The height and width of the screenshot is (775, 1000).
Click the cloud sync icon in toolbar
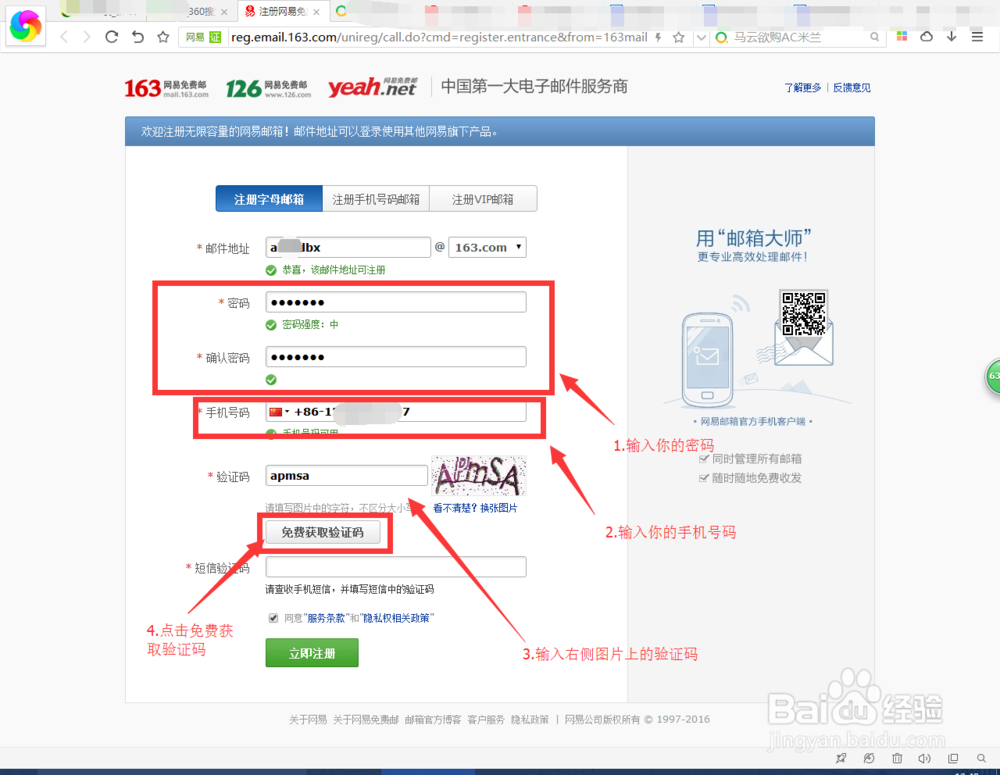point(927,36)
